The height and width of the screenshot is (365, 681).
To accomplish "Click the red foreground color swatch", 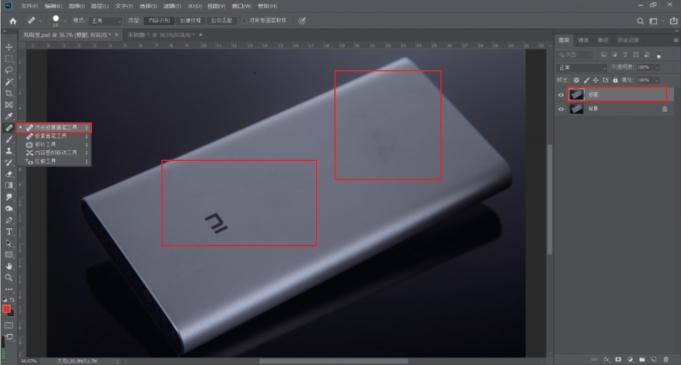I will 6,309.
